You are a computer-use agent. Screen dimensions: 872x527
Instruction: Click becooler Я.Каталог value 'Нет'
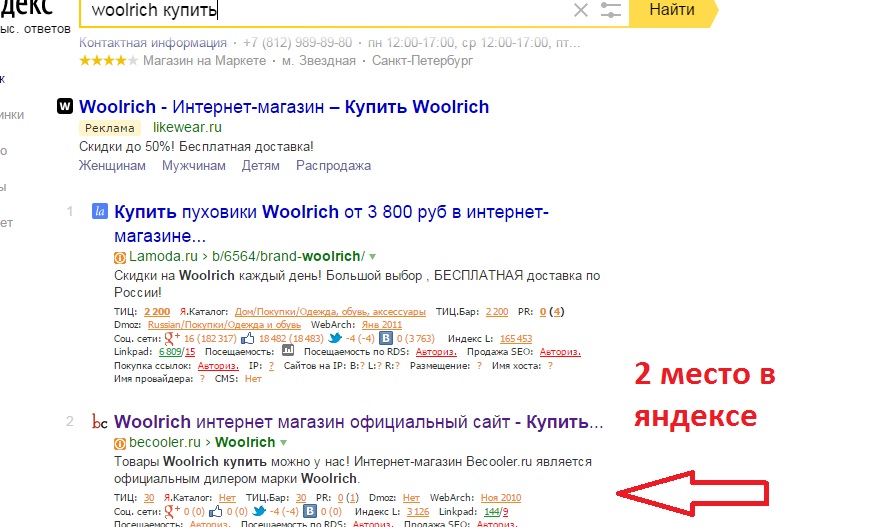(227, 498)
